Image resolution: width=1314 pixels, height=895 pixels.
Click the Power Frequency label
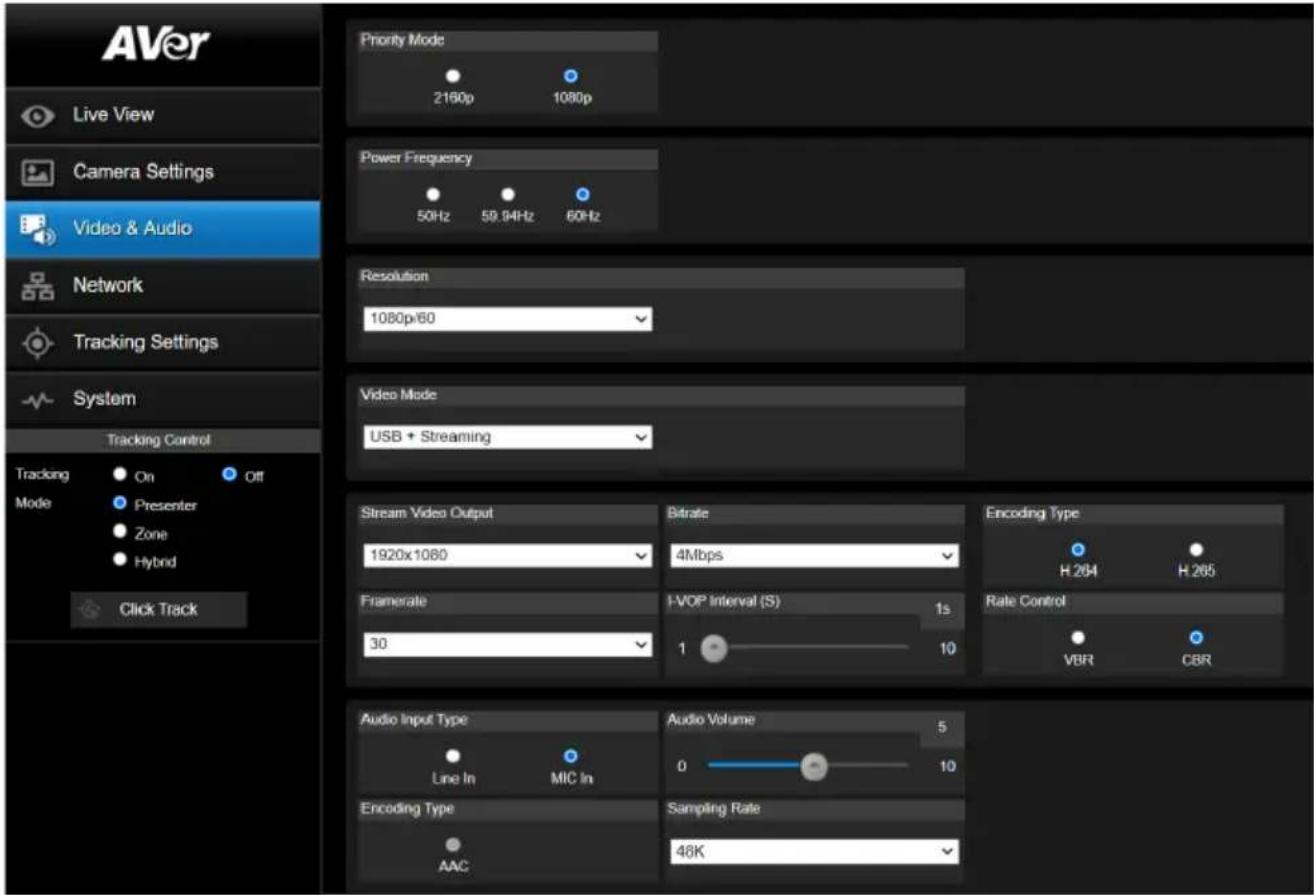(x=416, y=158)
